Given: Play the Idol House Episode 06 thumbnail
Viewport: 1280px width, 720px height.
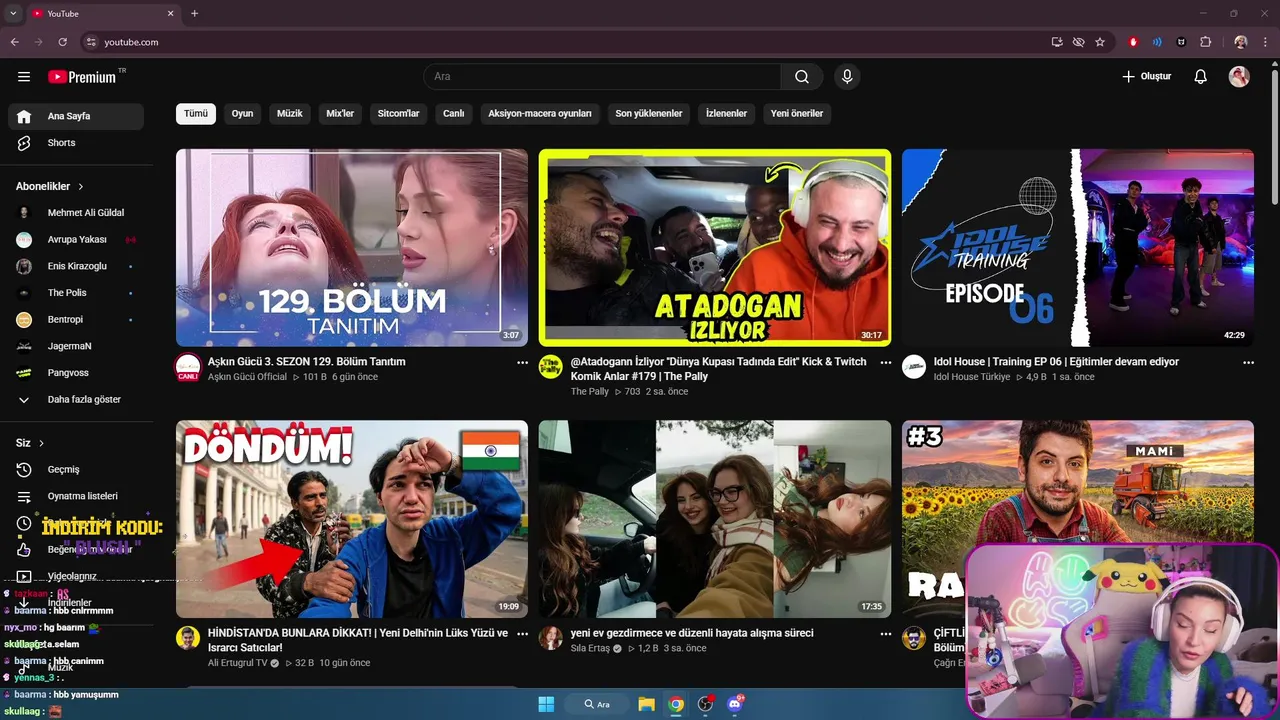Looking at the screenshot, I should click(1078, 247).
